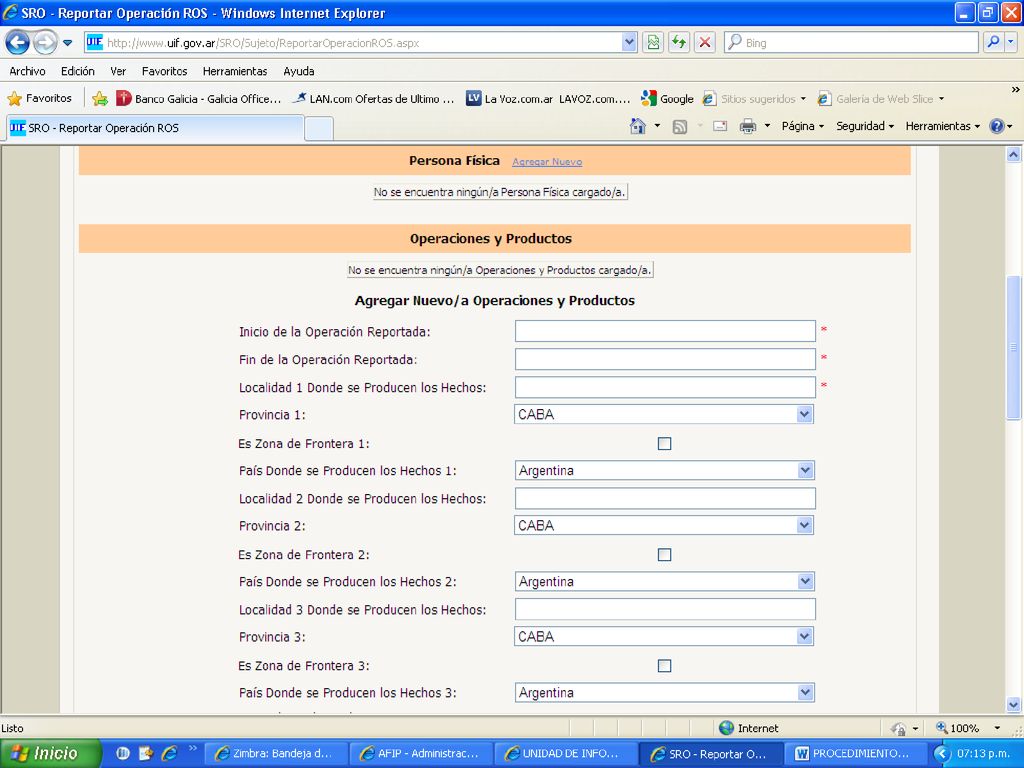Open the LAN.com Ofertas favorite link
Image resolution: width=1024 pixels, height=768 pixels.
(374, 99)
